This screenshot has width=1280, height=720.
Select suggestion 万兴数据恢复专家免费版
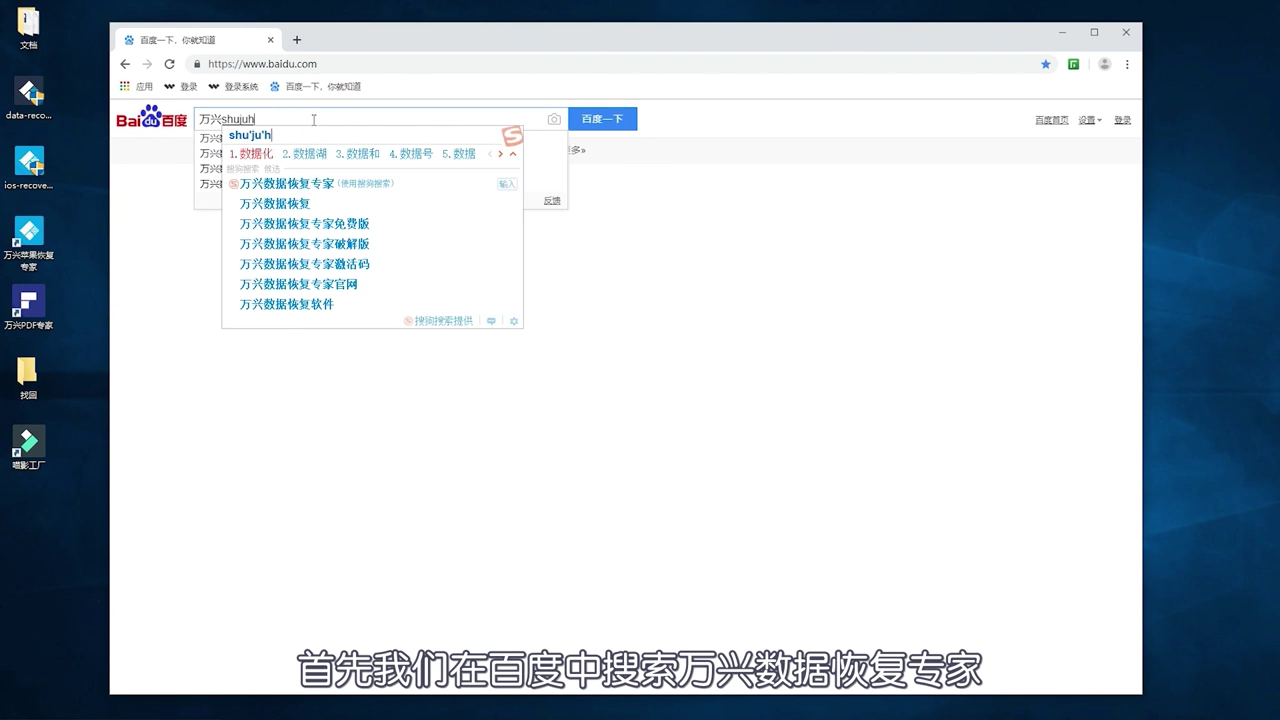click(305, 224)
